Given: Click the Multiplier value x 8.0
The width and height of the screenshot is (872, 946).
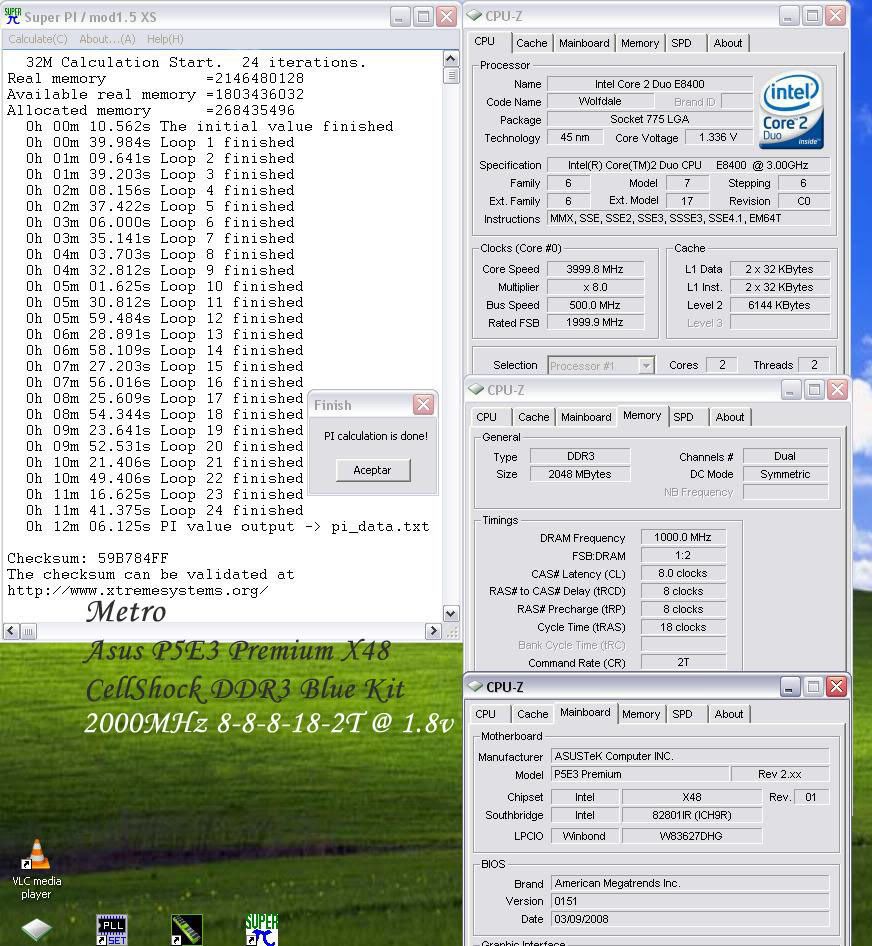Looking at the screenshot, I should click(x=595, y=287).
